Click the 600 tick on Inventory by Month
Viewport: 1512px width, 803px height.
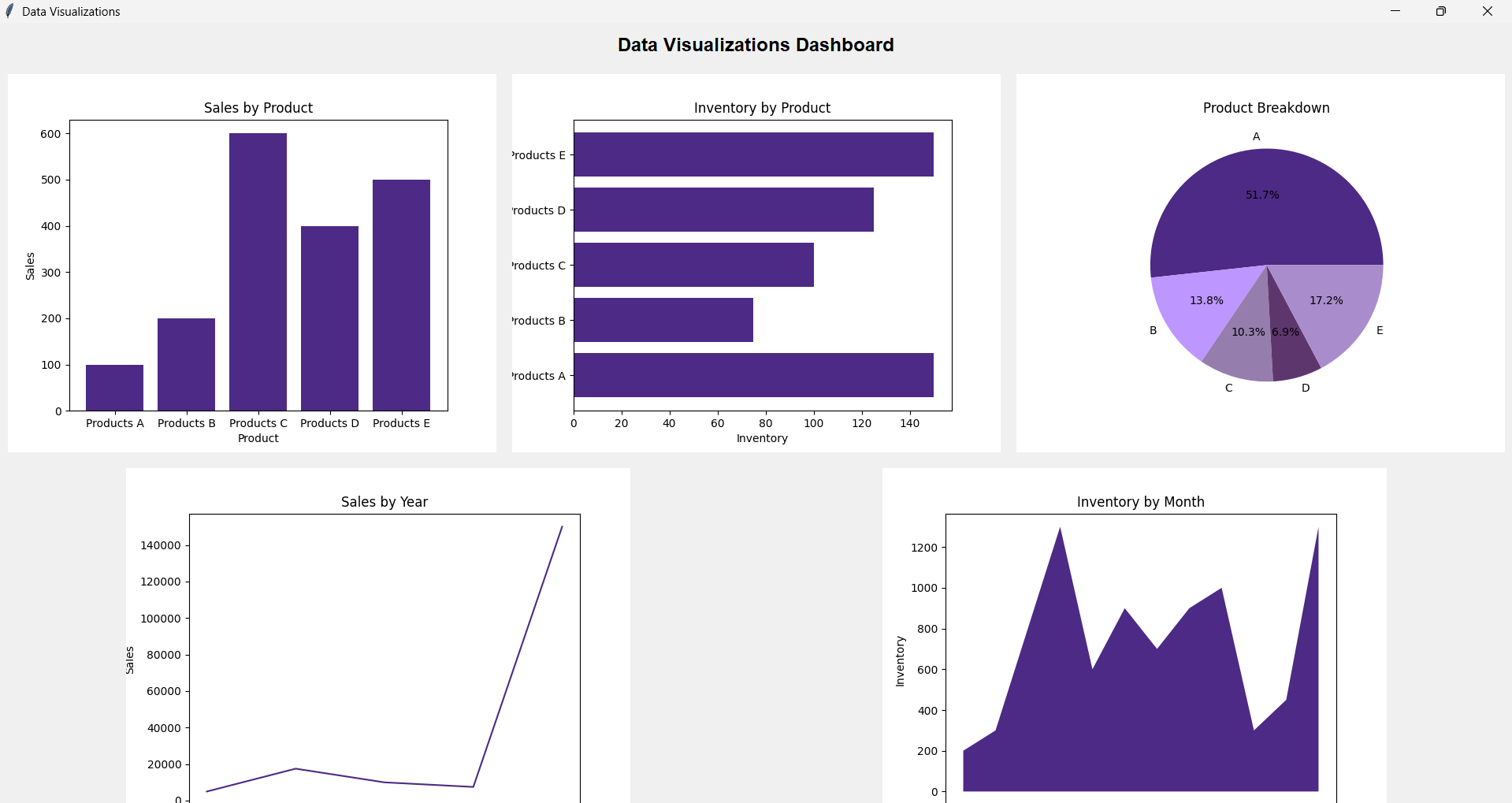[x=927, y=670]
